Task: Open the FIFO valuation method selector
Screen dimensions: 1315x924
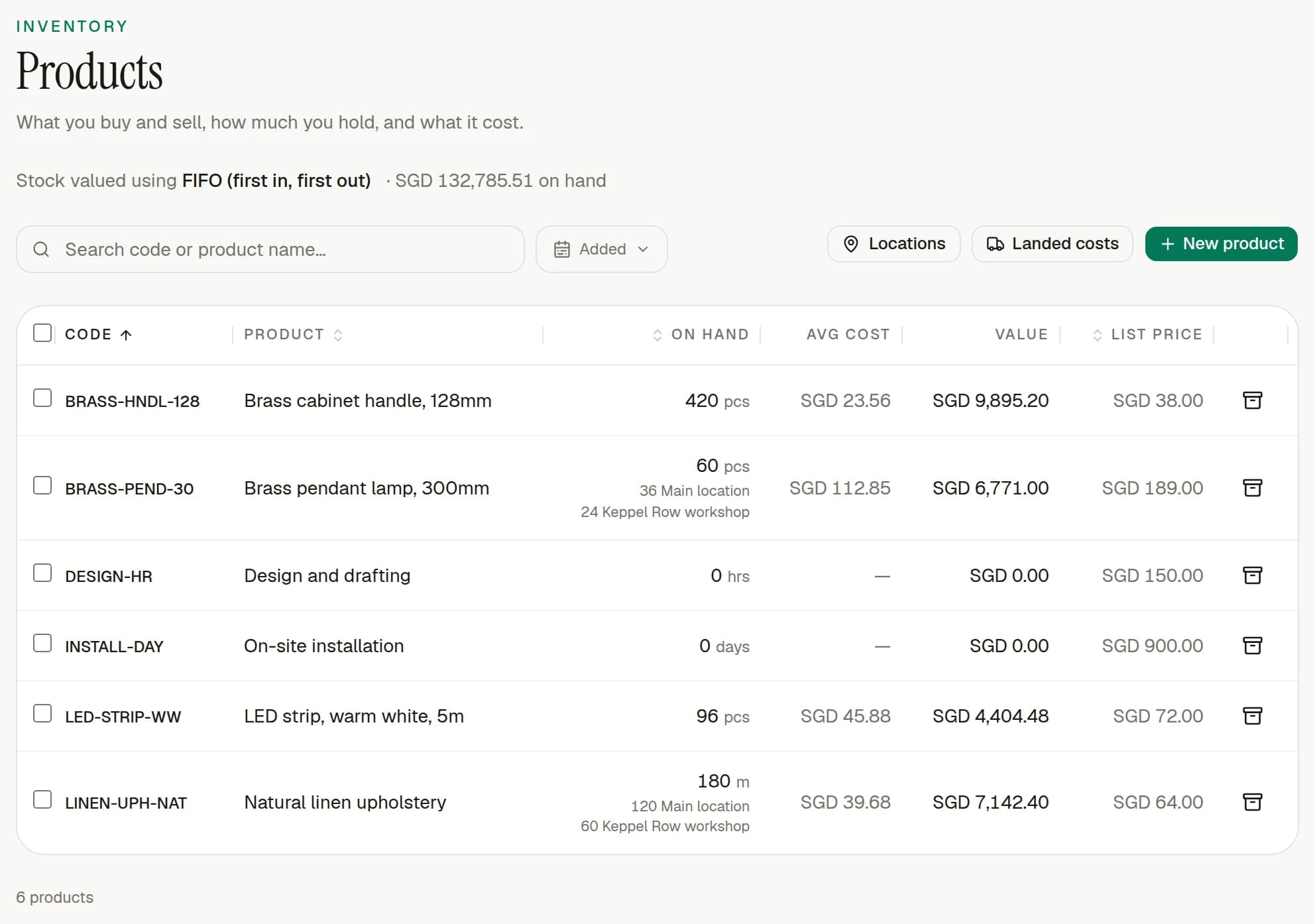Action: point(276,180)
